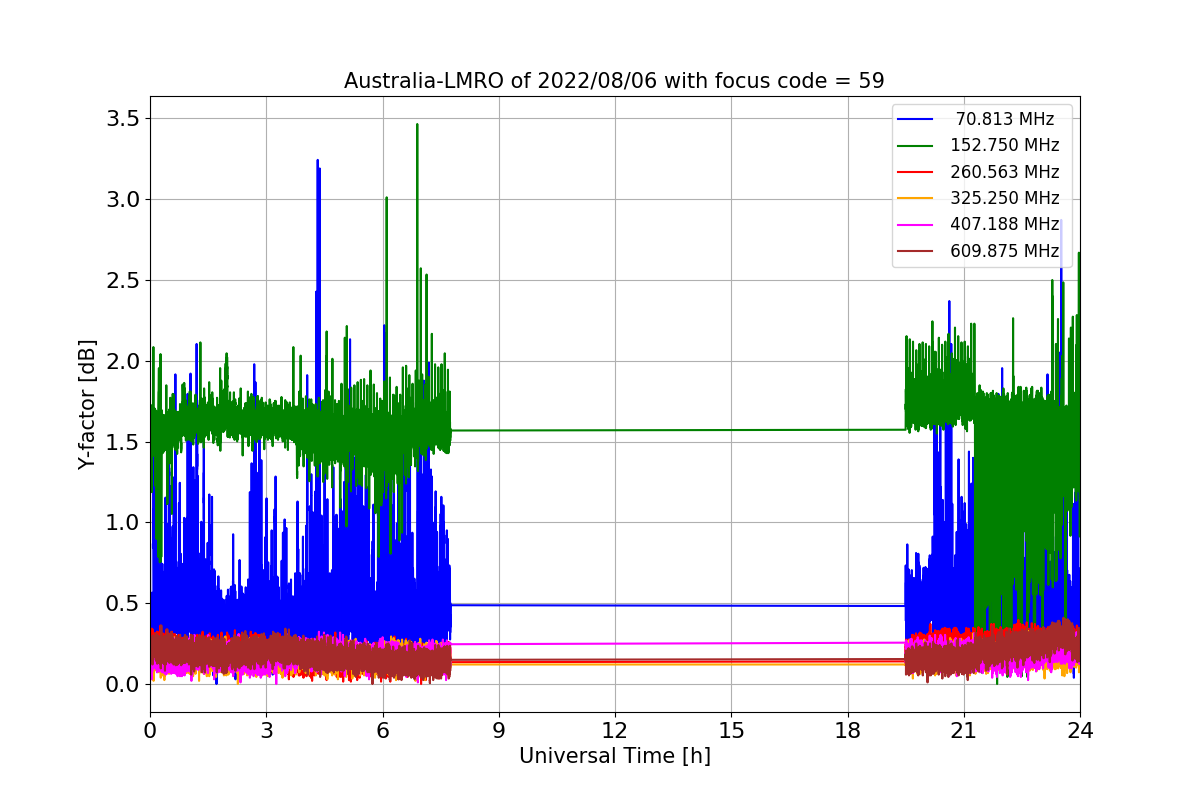This screenshot has height=800, width=1200.
Task: Click the orange legend line for 325.250 MHz
Action: pos(916,198)
